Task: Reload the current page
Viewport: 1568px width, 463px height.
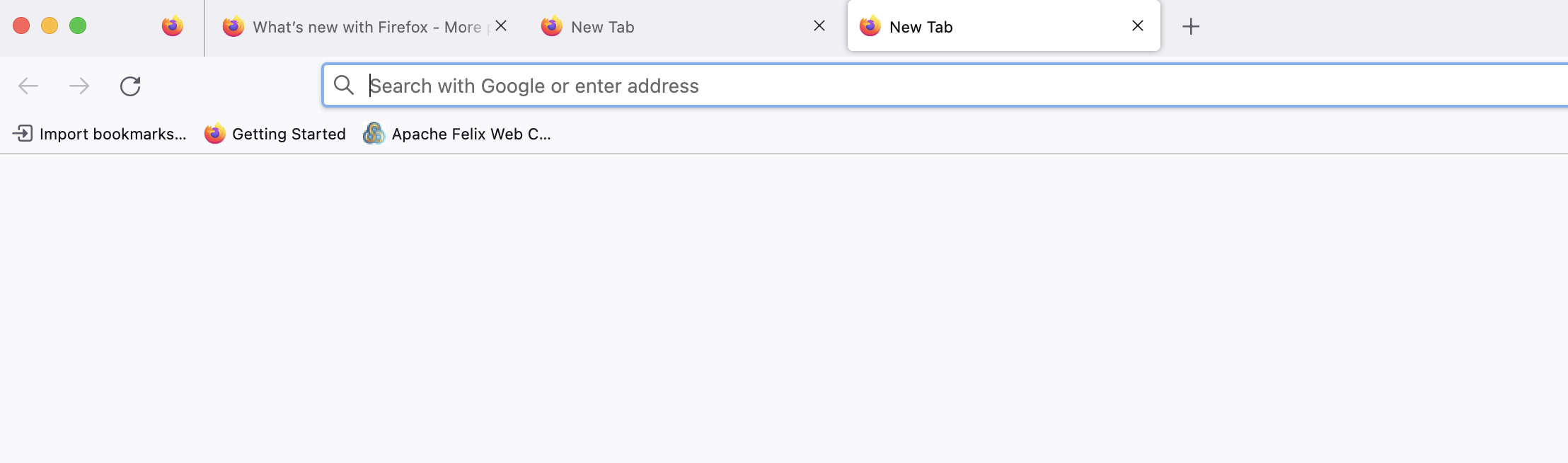Action: (130, 86)
